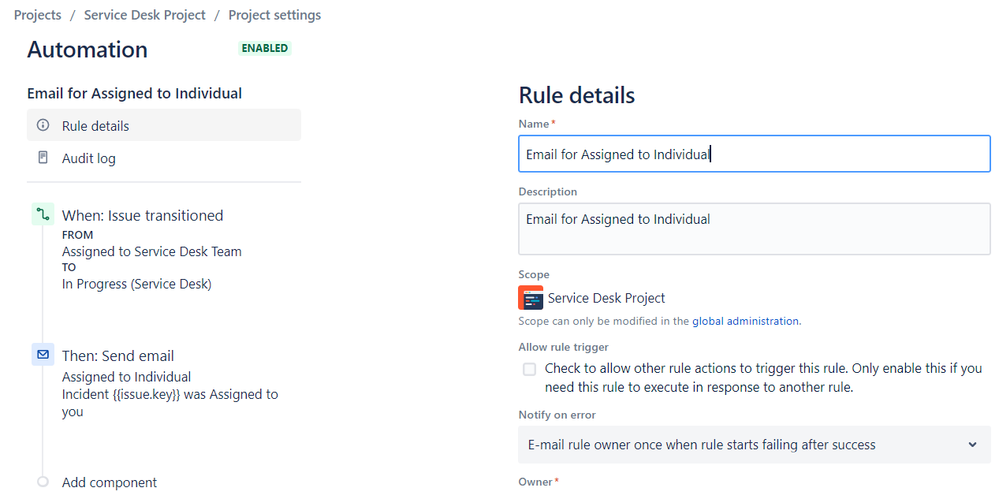Click the Email for Assigned to Individual heading
Viewport: 999px width, 491px height.
coord(134,93)
